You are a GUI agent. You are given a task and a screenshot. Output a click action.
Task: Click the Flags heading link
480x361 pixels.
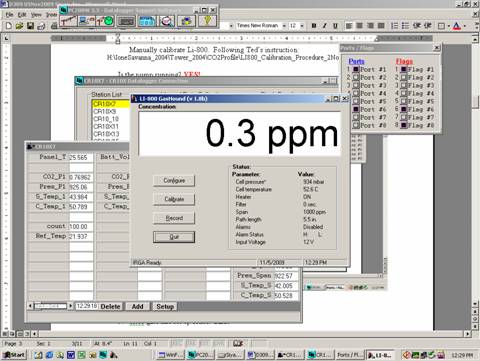click(x=404, y=61)
